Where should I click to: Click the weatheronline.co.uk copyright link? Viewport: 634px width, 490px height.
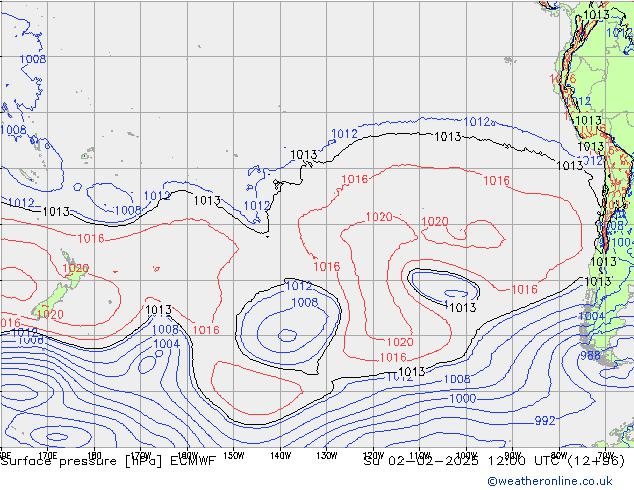point(550,481)
